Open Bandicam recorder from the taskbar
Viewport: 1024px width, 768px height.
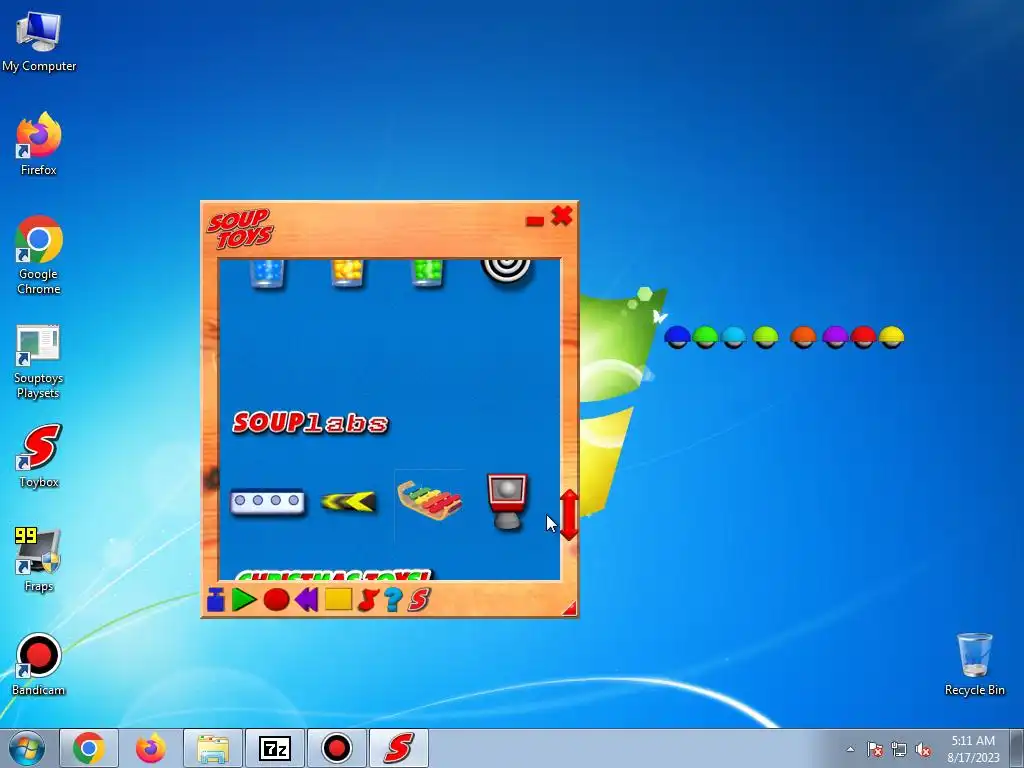click(x=337, y=748)
